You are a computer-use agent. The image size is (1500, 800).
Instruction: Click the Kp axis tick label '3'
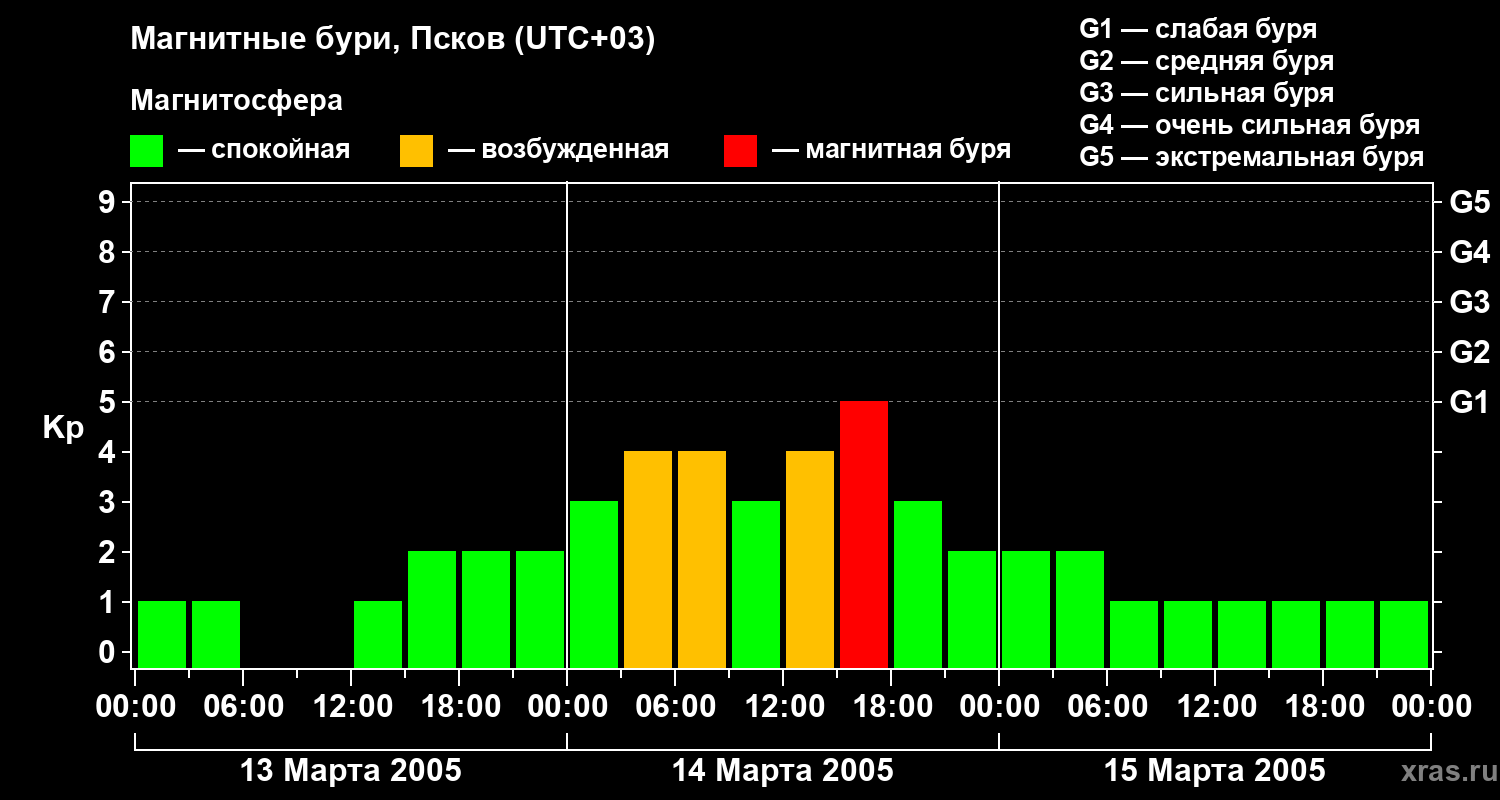109,502
